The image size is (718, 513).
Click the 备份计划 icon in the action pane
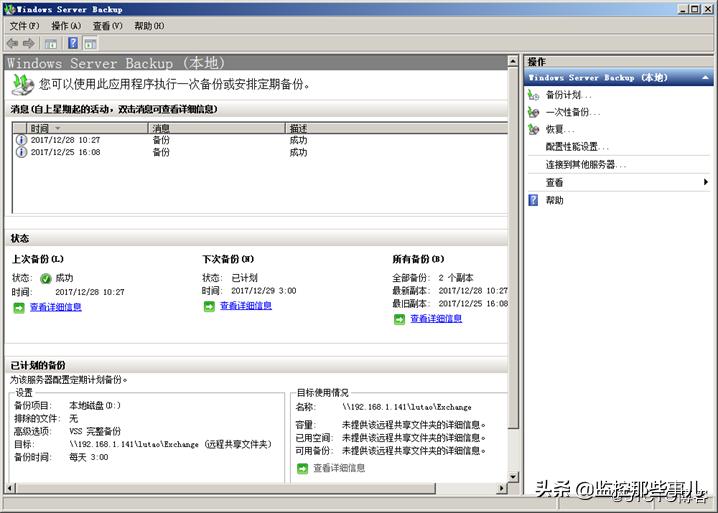pos(533,95)
